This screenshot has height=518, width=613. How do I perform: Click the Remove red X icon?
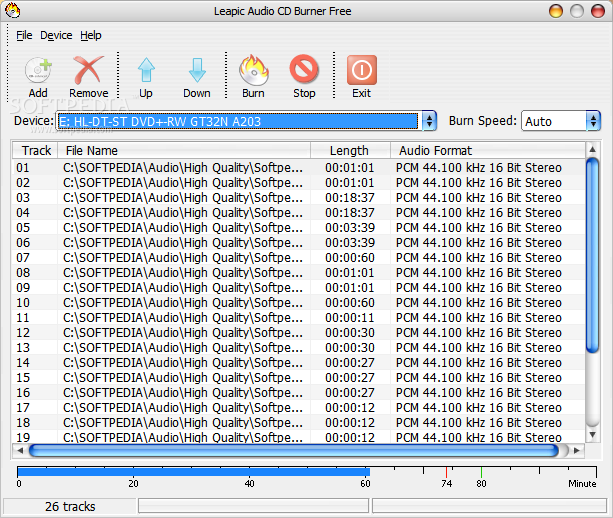pyautogui.click(x=89, y=70)
